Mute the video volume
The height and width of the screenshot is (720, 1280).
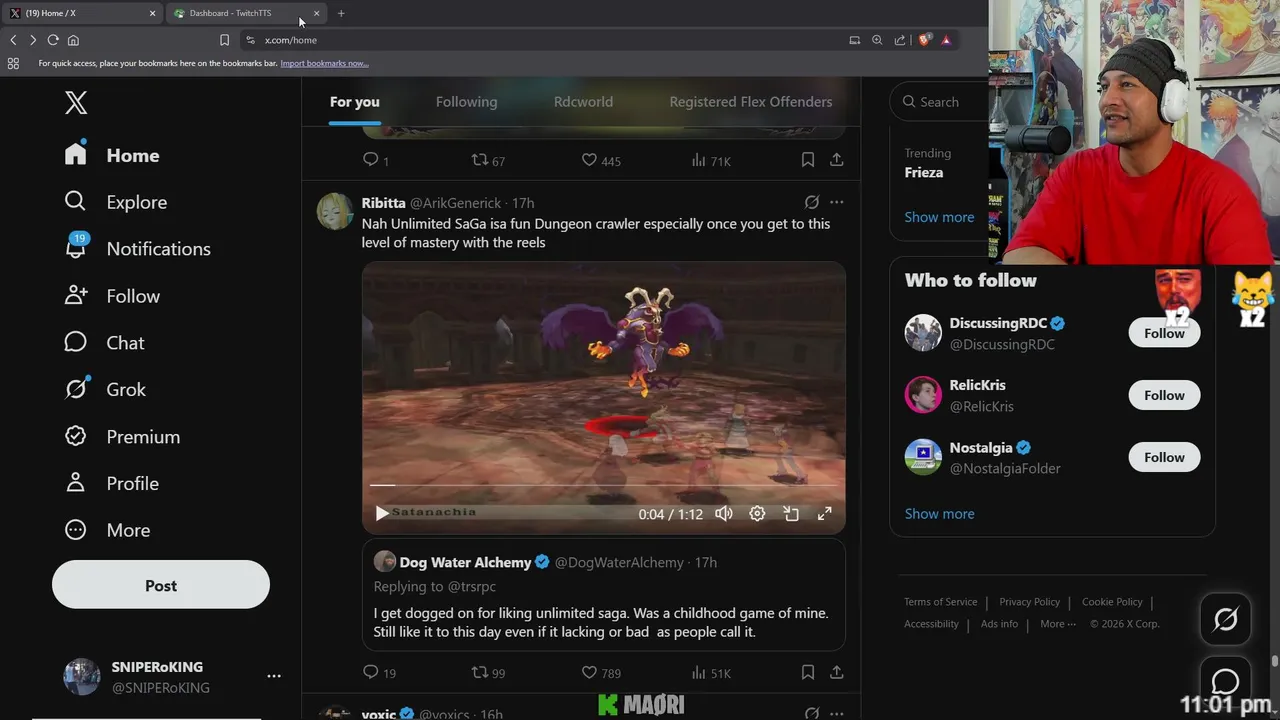[x=724, y=513]
